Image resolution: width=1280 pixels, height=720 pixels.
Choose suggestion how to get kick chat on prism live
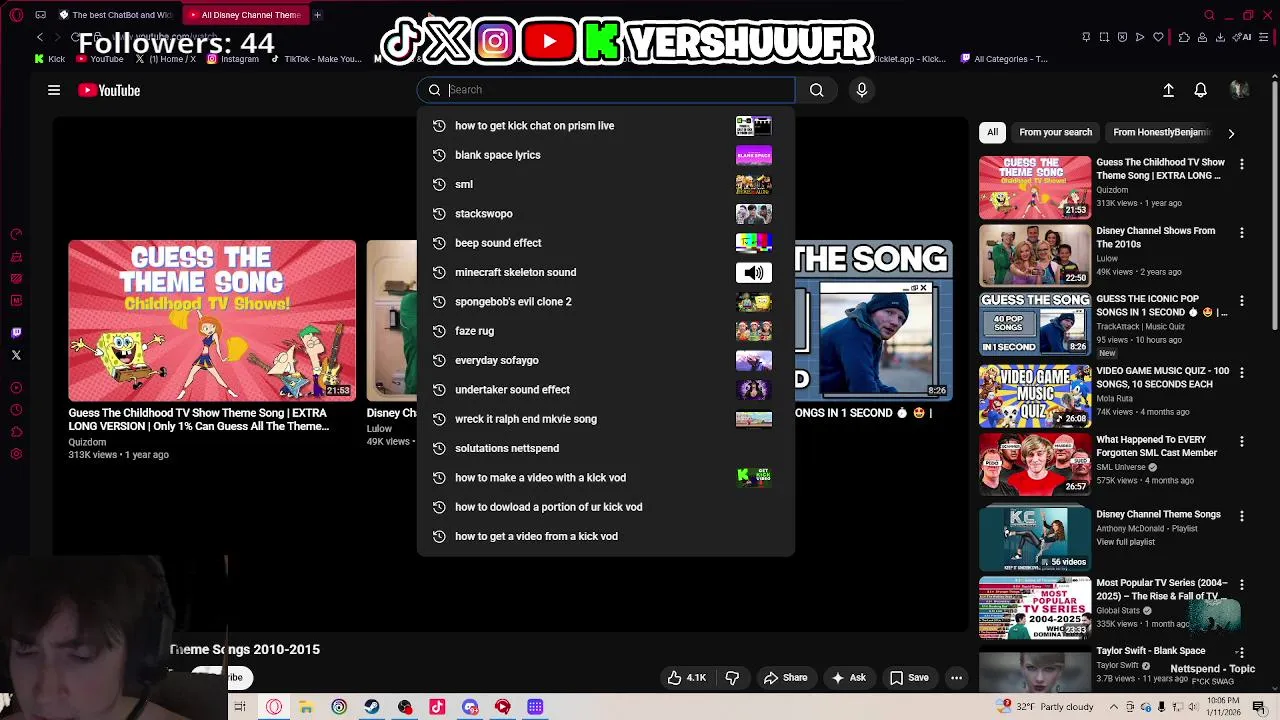point(605,126)
